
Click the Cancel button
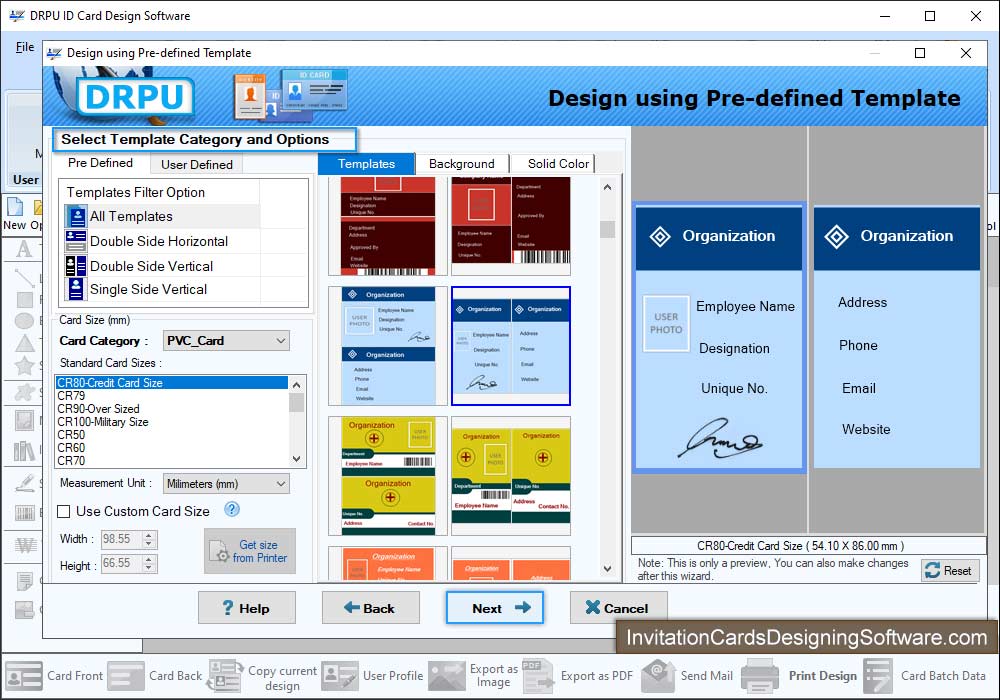[x=618, y=608]
